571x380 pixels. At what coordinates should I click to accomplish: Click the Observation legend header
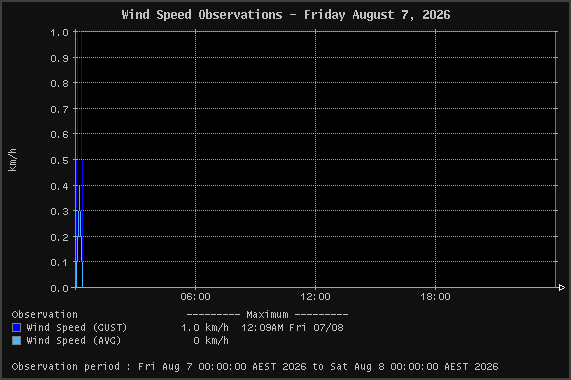(x=44, y=314)
